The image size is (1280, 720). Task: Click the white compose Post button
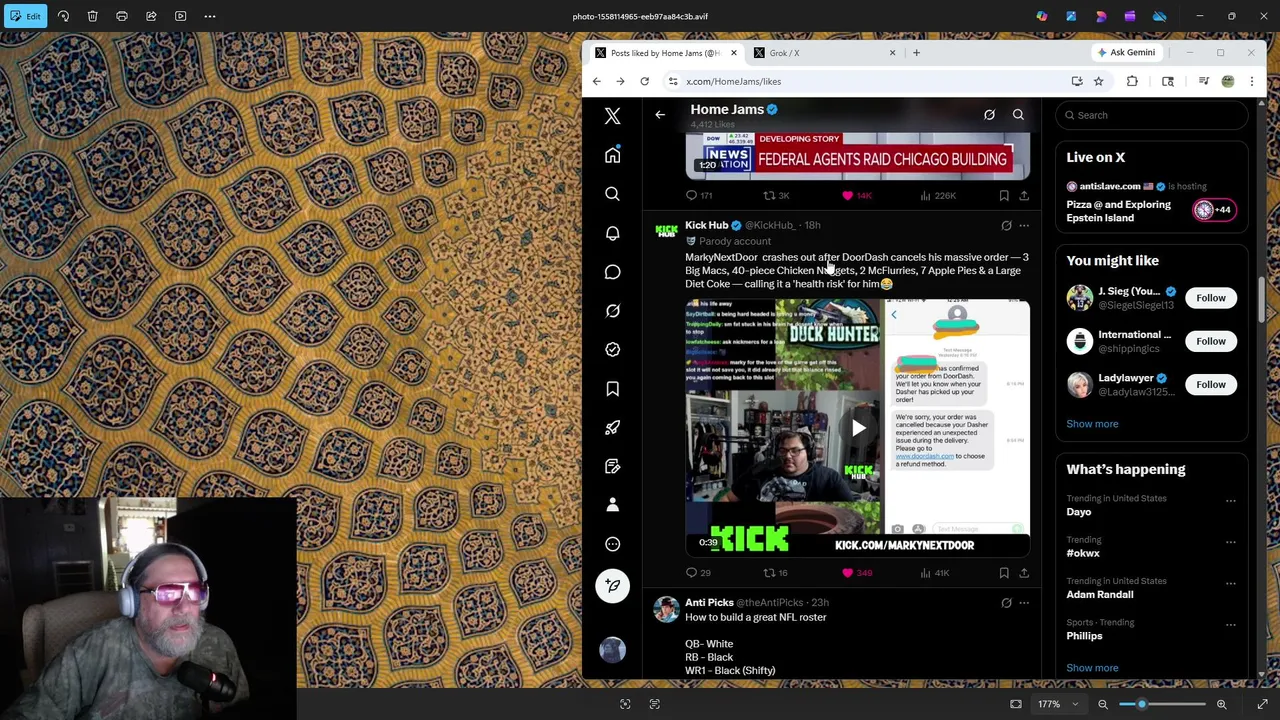tap(612, 586)
